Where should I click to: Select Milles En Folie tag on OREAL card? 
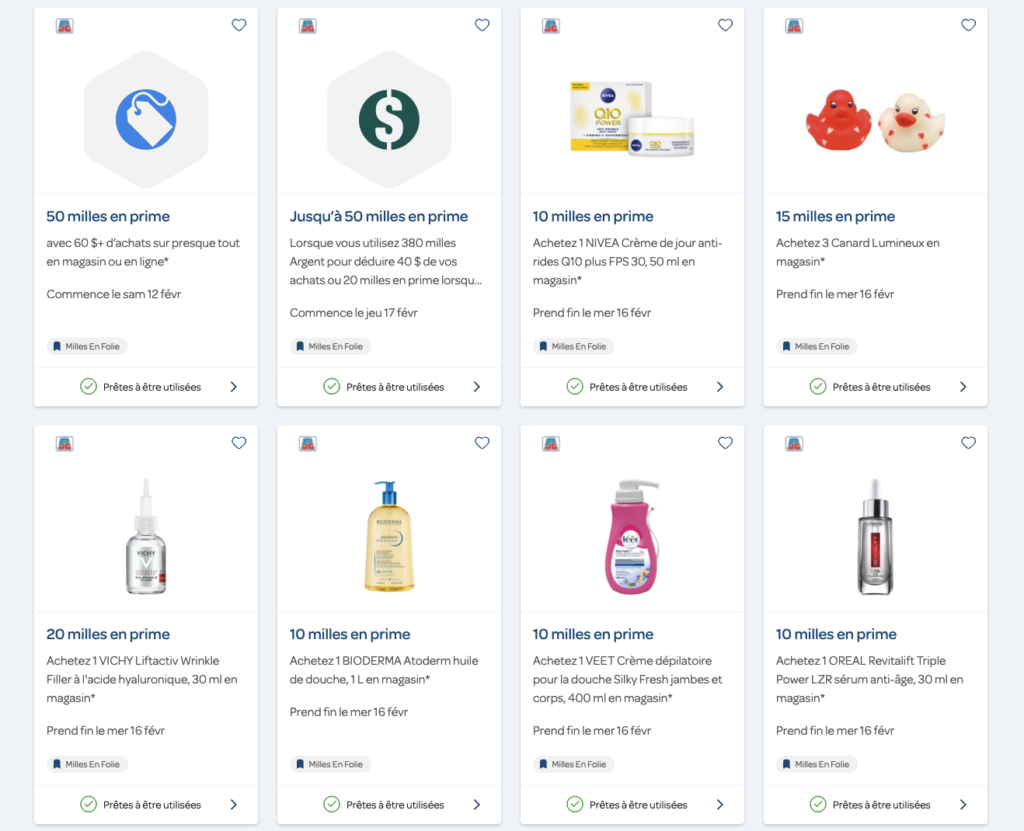816,764
